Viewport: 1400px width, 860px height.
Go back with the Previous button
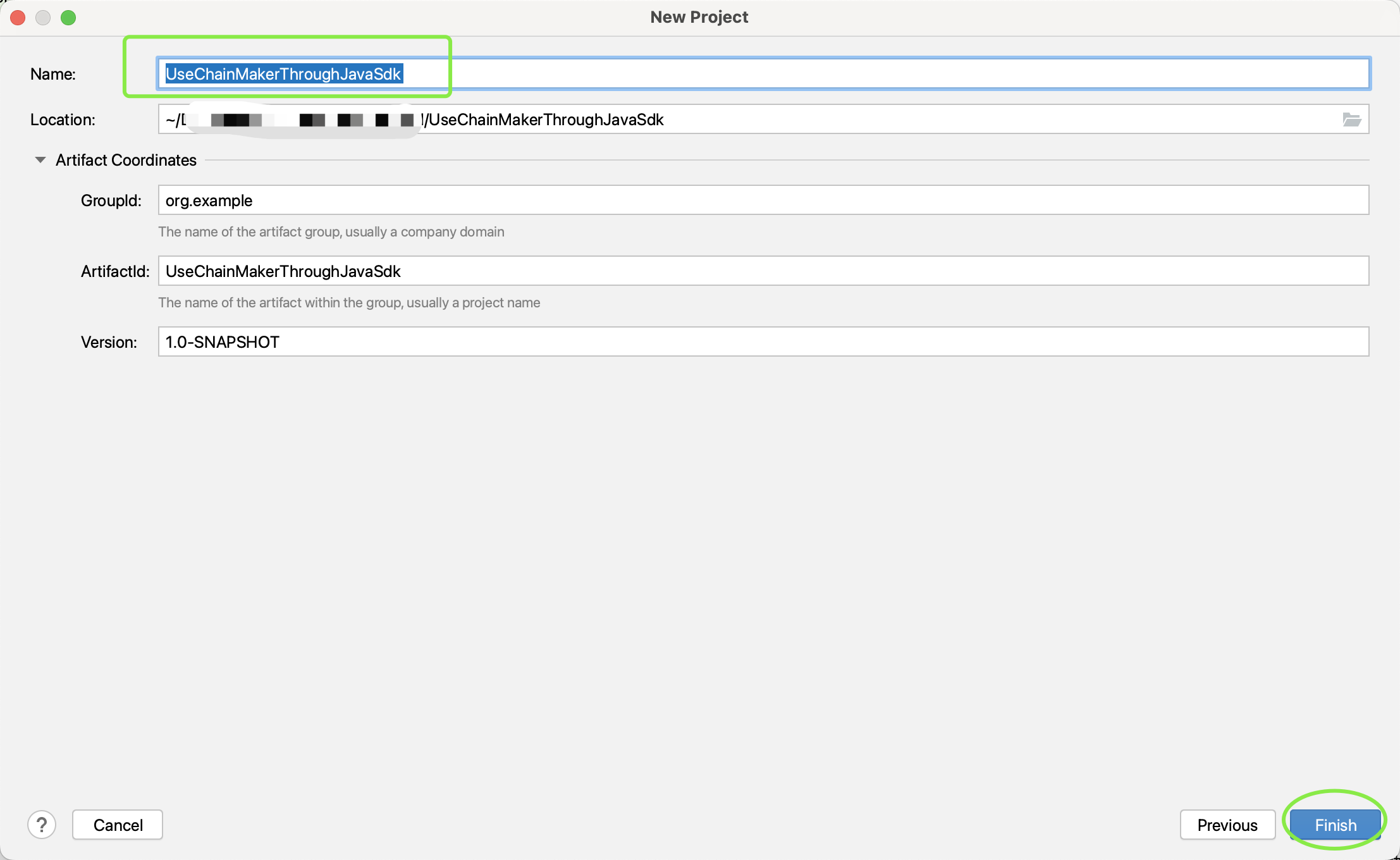(x=1227, y=825)
